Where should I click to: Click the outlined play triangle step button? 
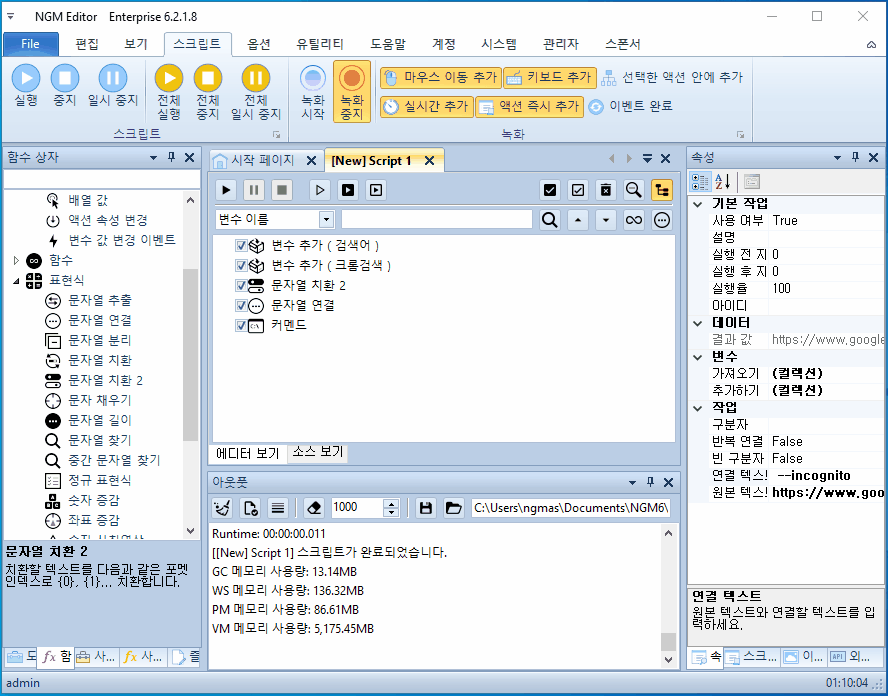click(320, 190)
